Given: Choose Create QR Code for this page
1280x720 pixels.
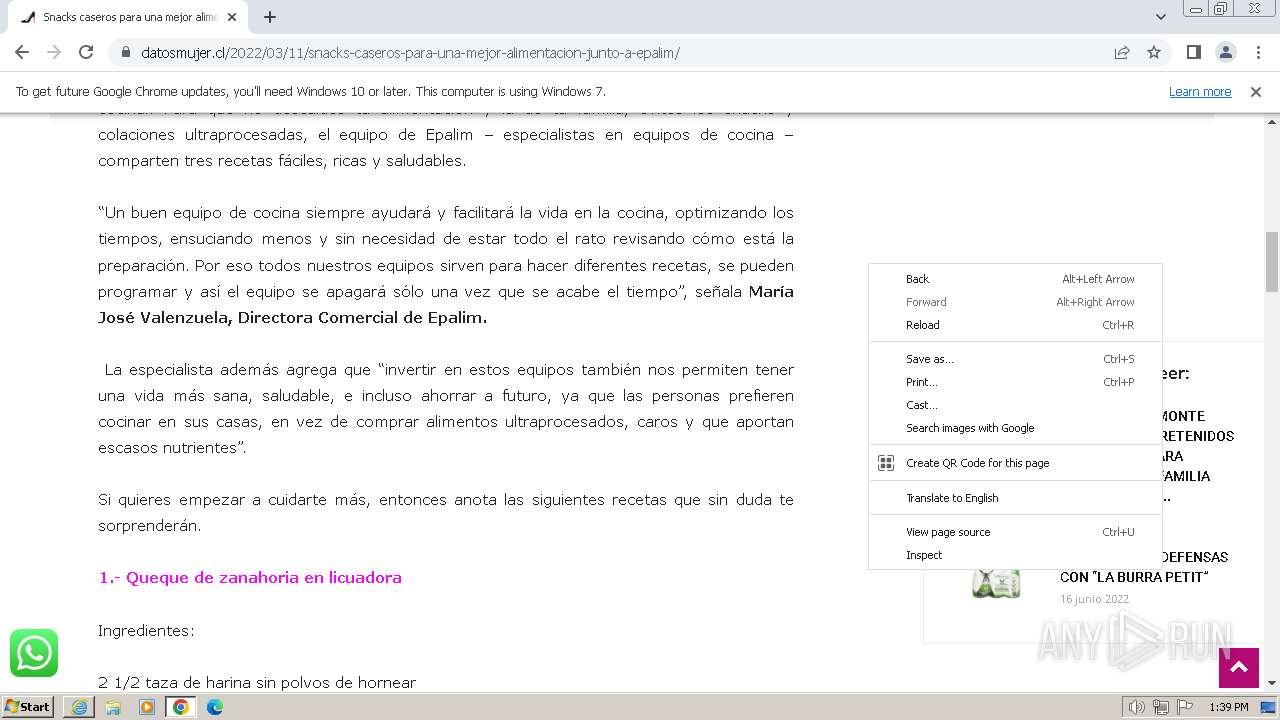Looking at the screenshot, I should coord(1015,463).
